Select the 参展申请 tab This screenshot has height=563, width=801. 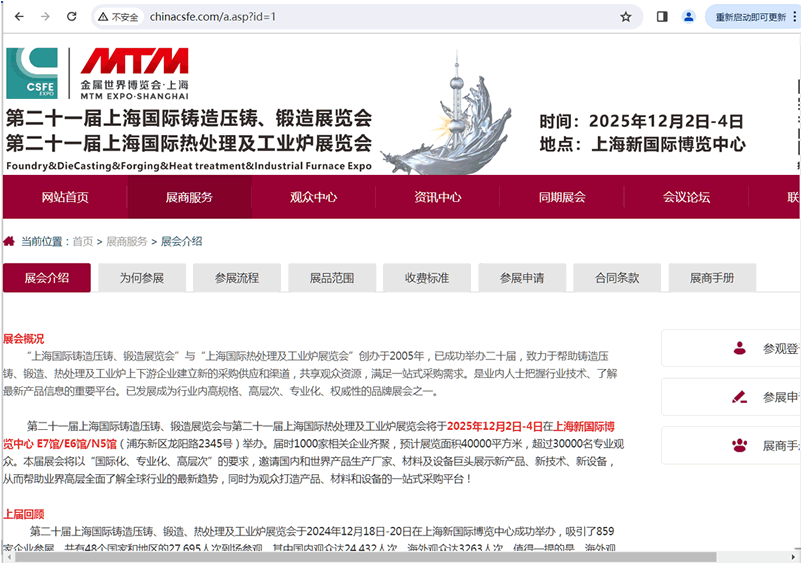(x=522, y=278)
